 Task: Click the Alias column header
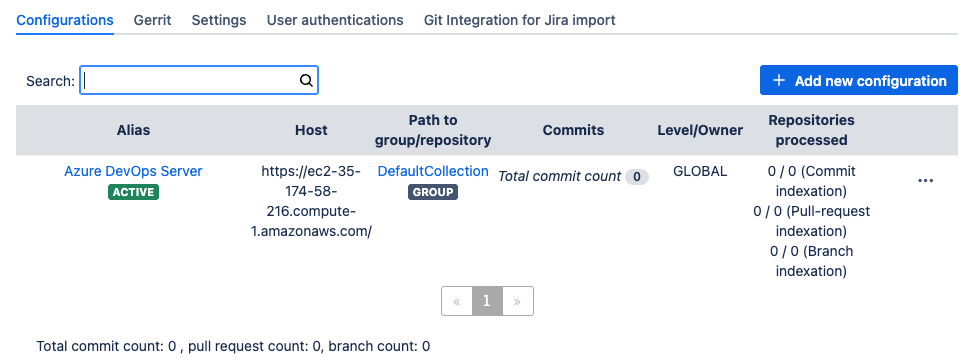pos(133,130)
